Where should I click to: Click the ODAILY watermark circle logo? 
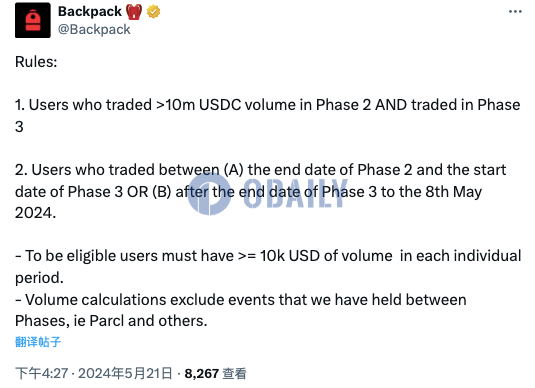point(209,194)
